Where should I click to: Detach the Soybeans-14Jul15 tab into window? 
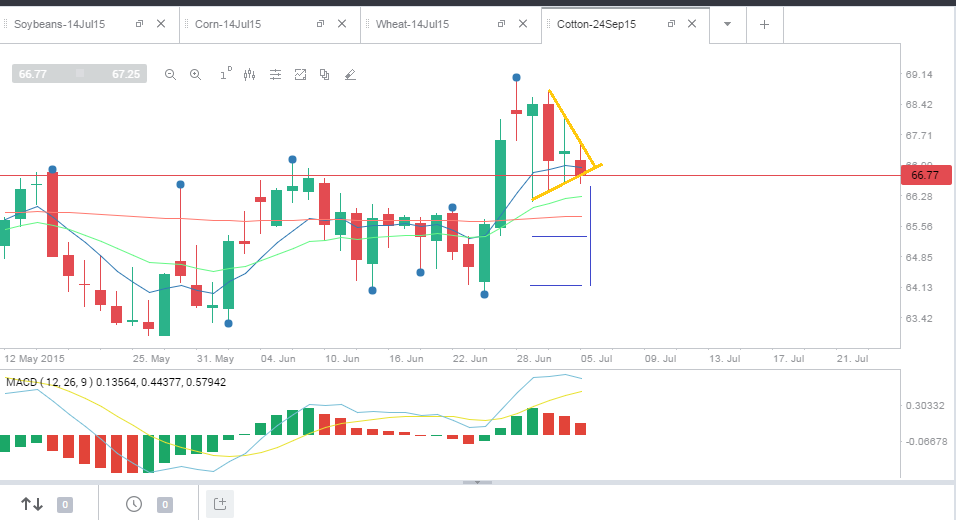139,24
